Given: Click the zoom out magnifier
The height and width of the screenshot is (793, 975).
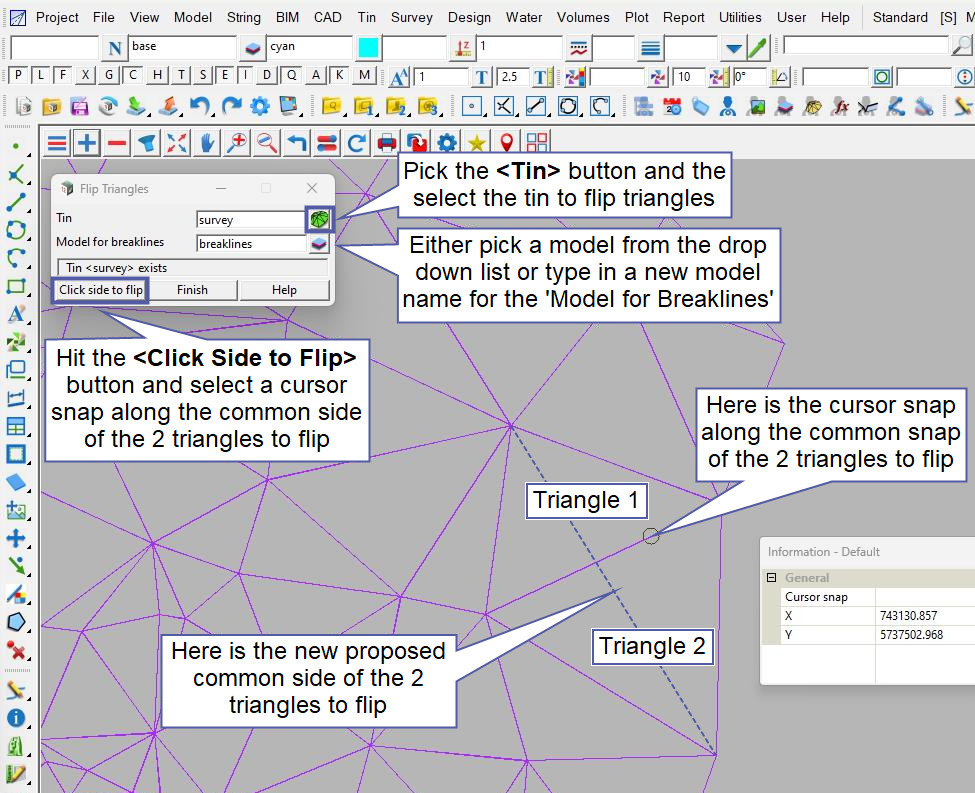Looking at the screenshot, I should click(x=267, y=144).
